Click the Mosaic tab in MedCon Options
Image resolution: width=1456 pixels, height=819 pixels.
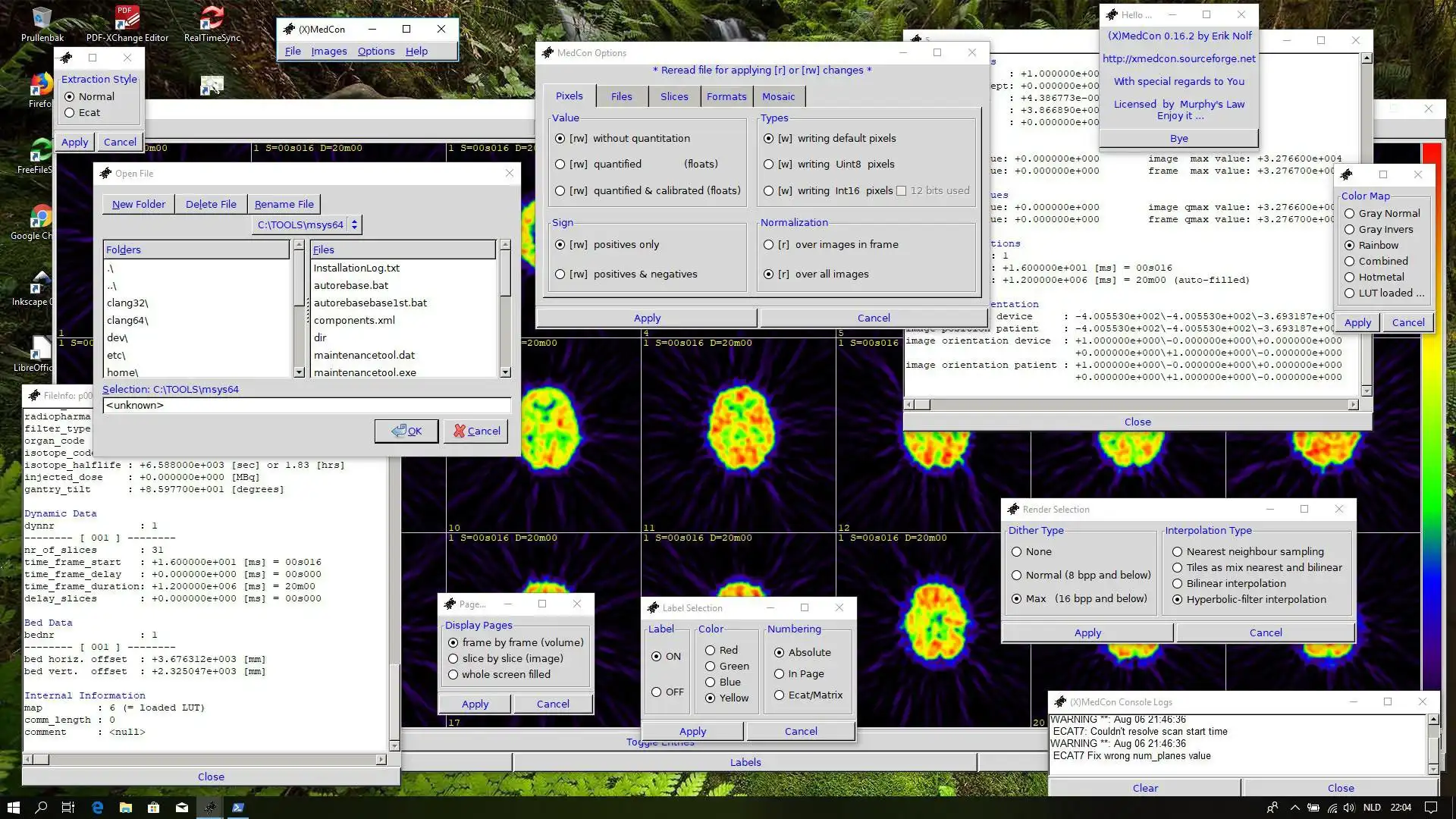(778, 96)
